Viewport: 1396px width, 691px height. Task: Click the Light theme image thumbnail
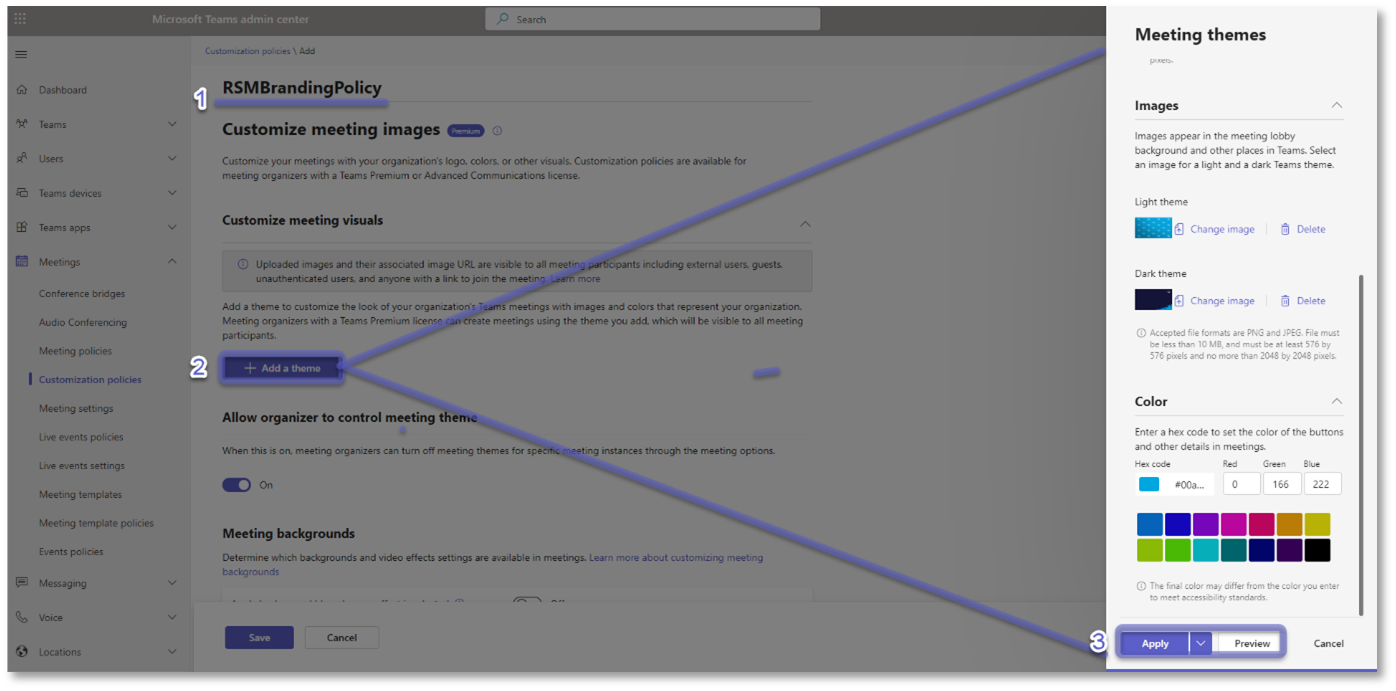(x=1152, y=229)
